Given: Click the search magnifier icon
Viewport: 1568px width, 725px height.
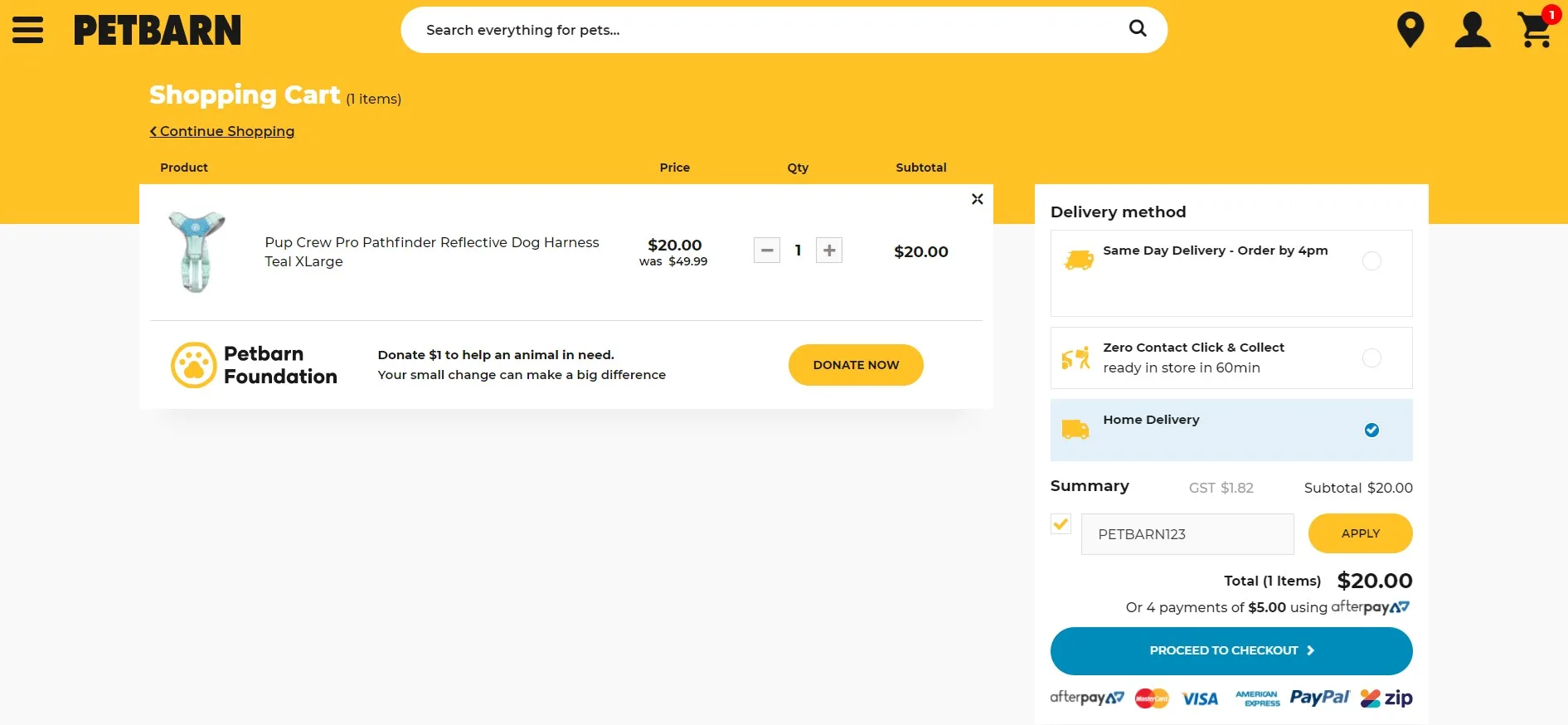Looking at the screenshot, I should click(x=1138, y=29).
